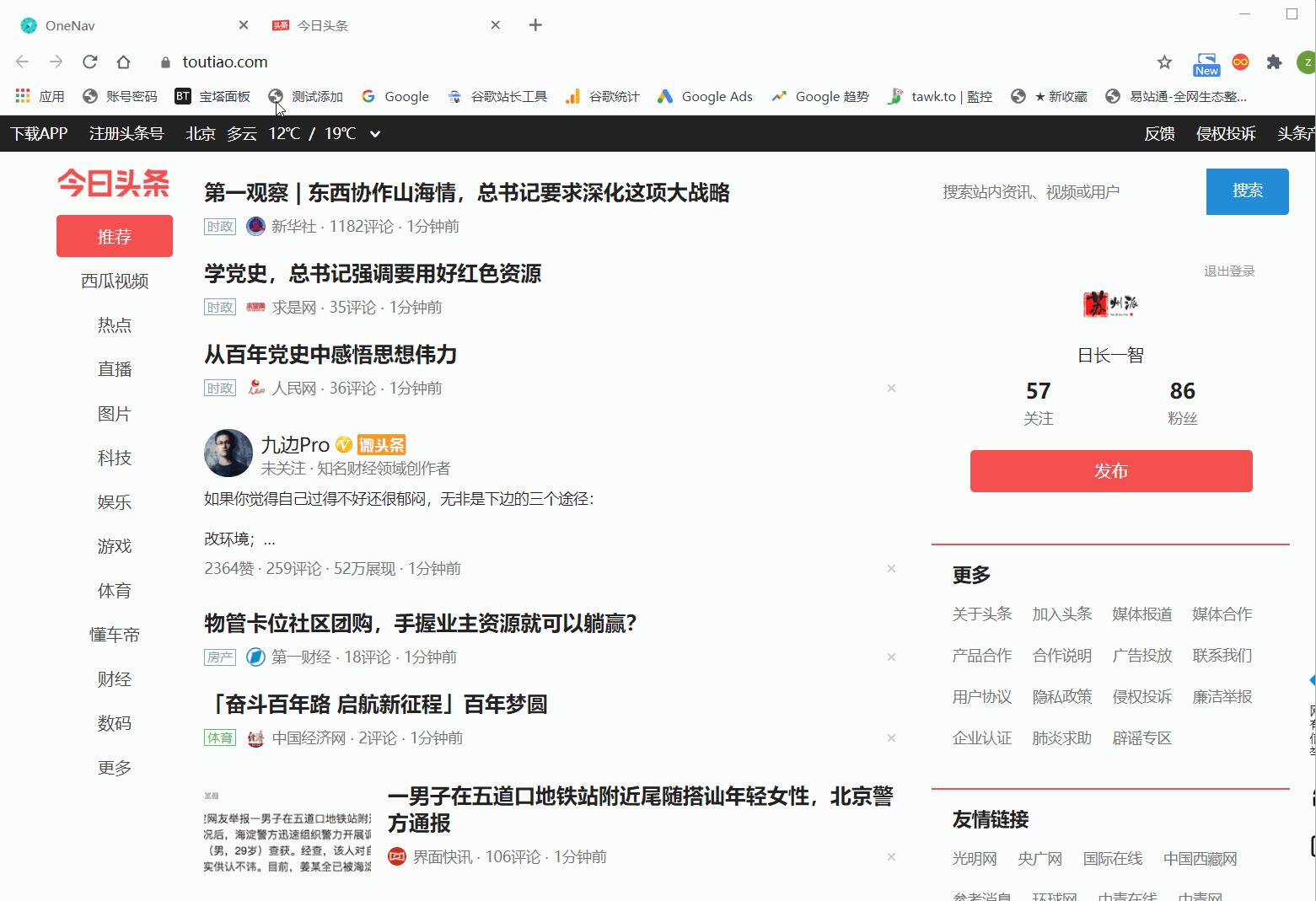
Task: Open the blue New extension icon
Action: point(1206,64)
